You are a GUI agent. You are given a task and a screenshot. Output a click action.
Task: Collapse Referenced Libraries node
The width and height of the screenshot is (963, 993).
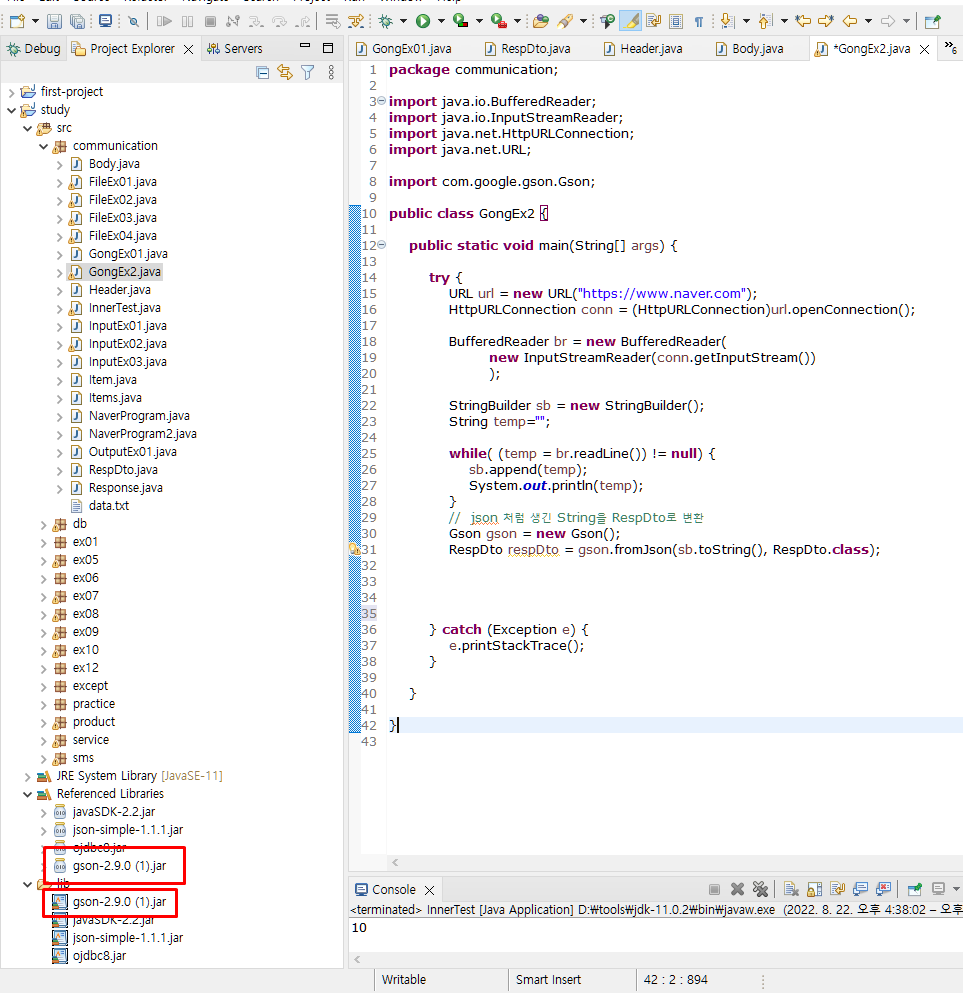(27, 794)
